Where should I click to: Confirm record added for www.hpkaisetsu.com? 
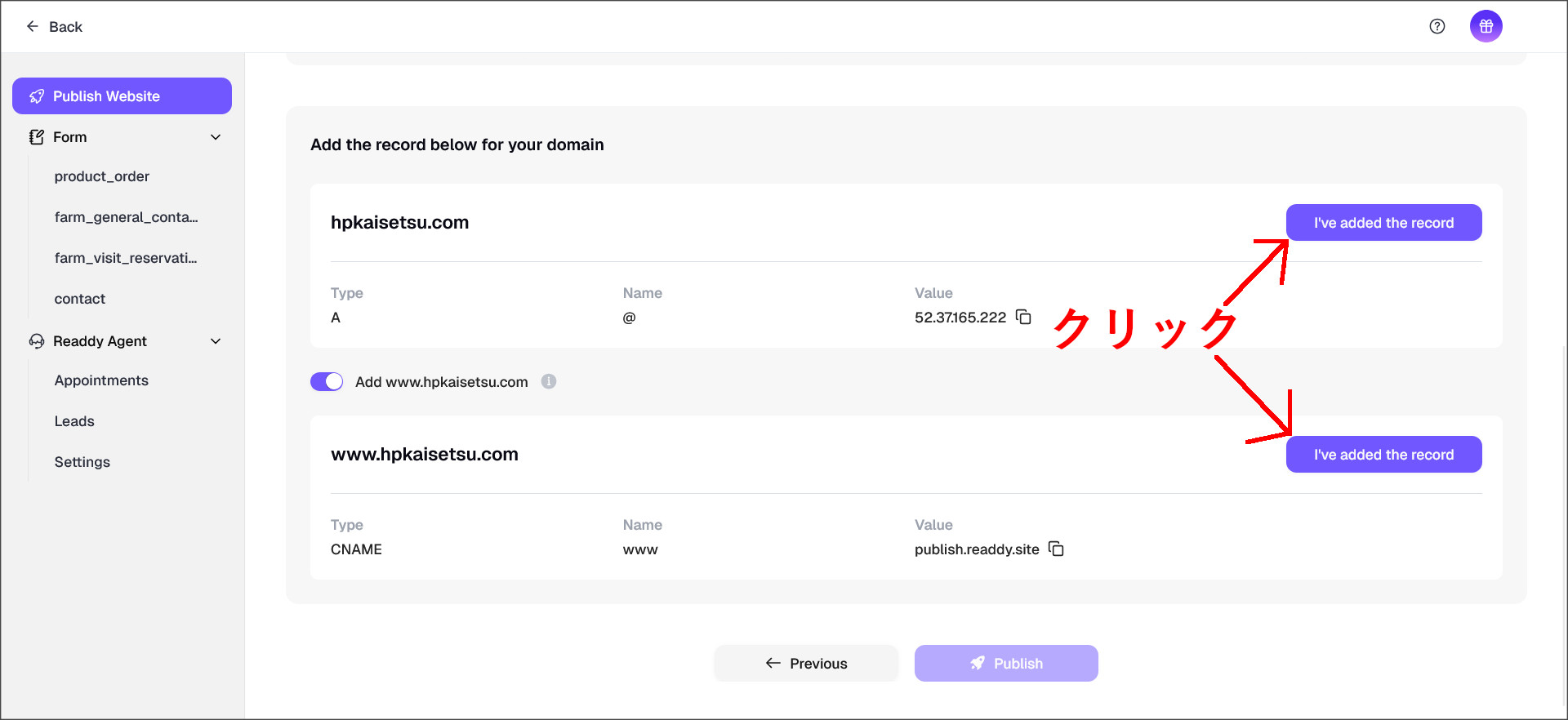coord(1383,455)
